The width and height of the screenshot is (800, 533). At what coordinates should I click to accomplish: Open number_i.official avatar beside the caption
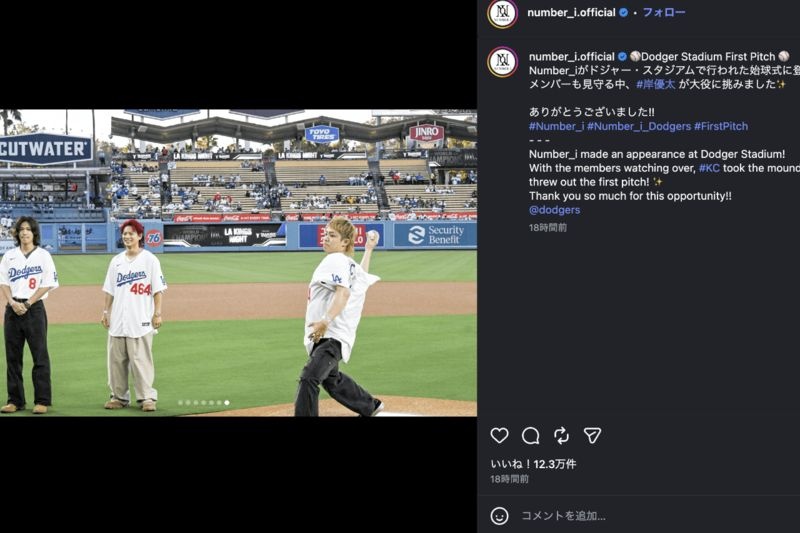coord(503,62)
